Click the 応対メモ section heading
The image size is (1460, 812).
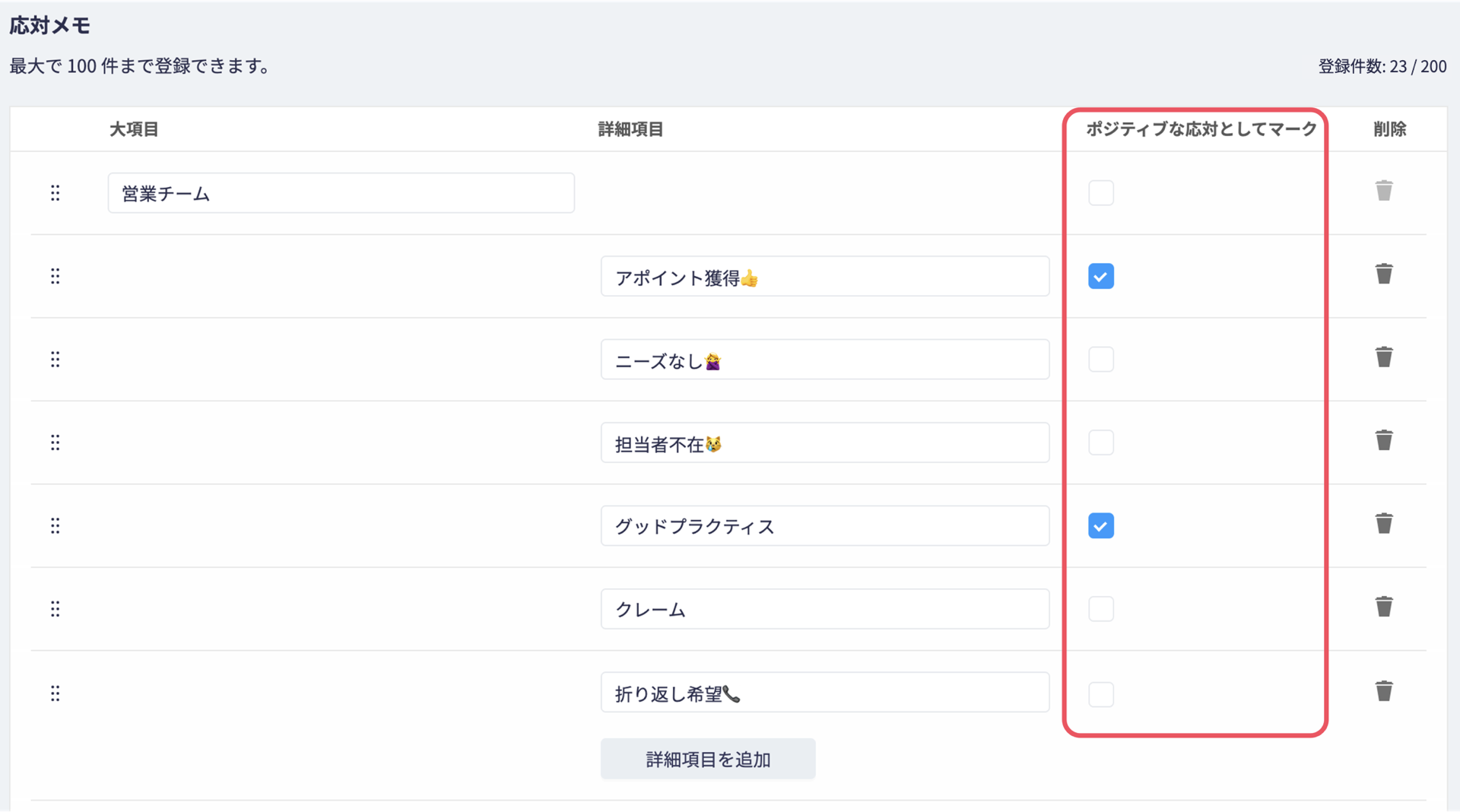(x=50, y=25)
